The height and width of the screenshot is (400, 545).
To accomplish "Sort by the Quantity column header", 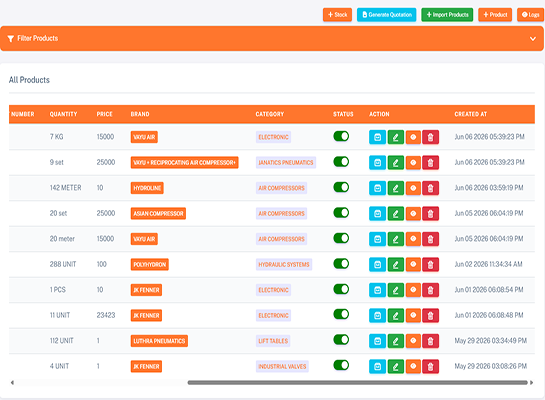I will pos(63,114).
